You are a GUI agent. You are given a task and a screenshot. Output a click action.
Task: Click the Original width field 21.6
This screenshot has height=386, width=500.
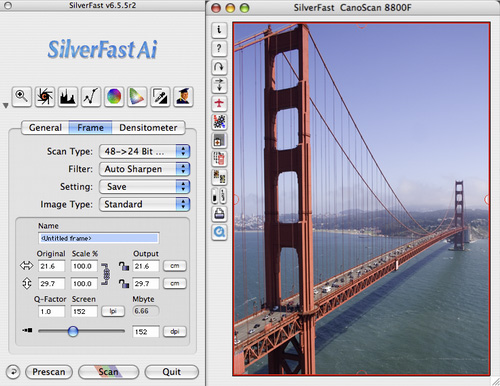point(51,266)
